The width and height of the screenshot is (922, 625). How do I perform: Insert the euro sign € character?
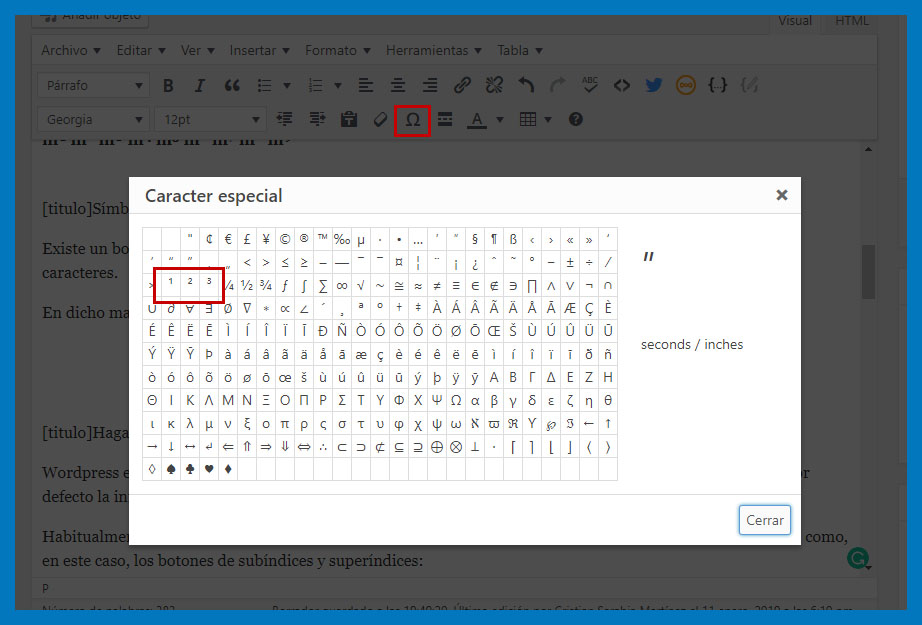(x=228, y=239)
